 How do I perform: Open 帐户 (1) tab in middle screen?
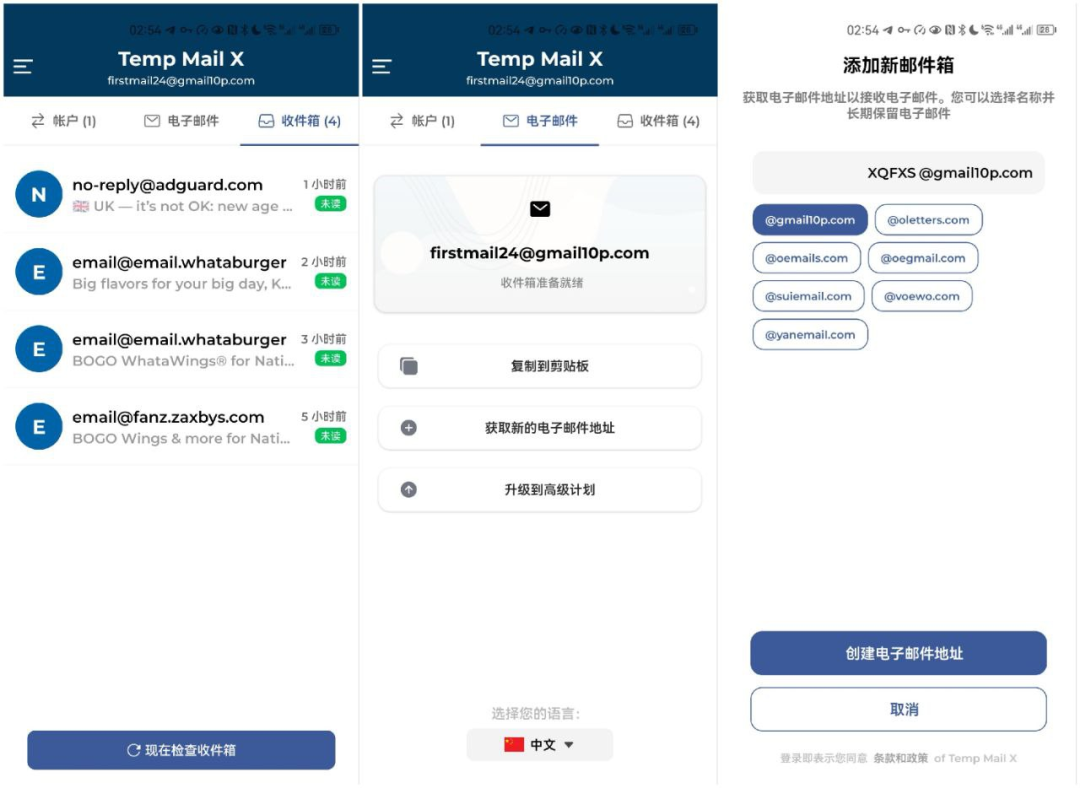tap(422, 121)
